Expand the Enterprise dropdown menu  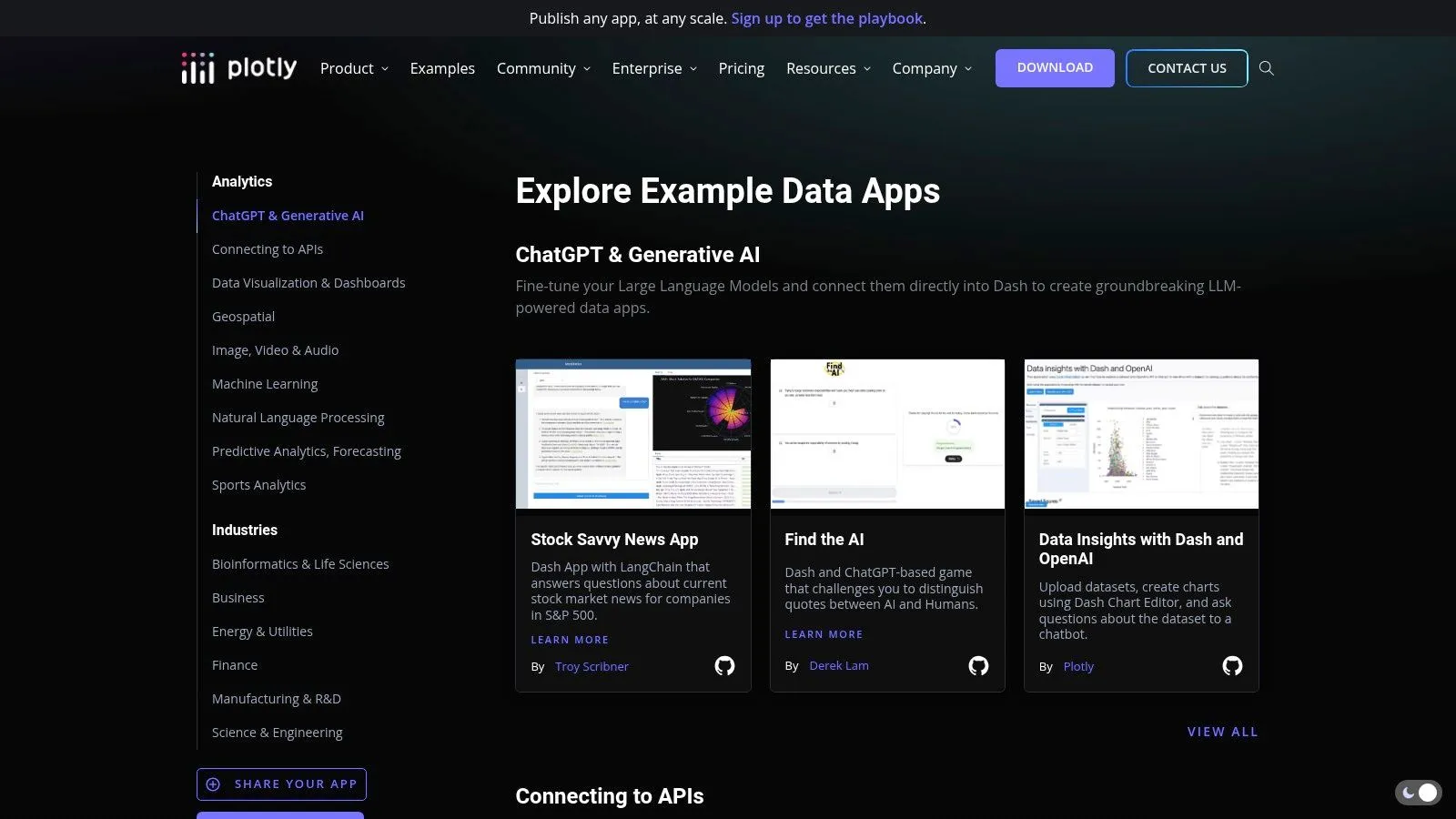[654, 68]
